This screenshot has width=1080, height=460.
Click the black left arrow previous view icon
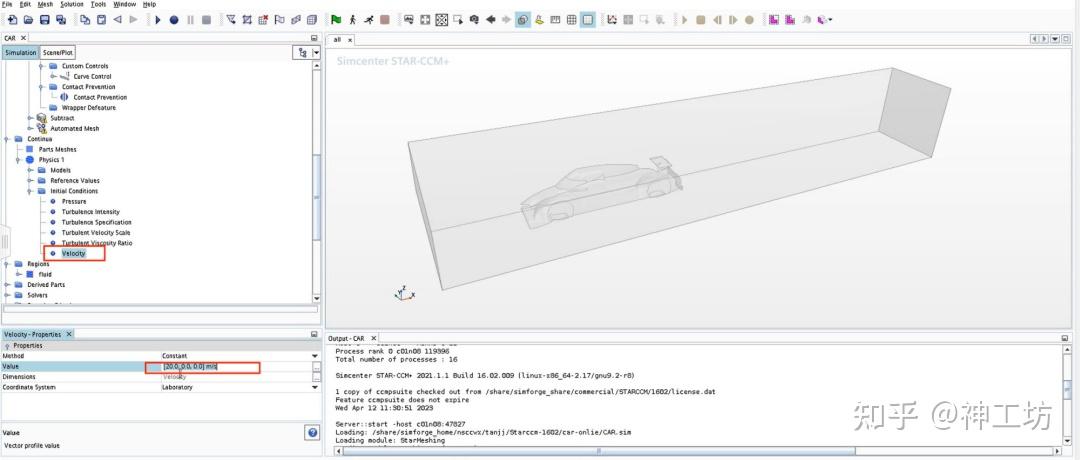(x=490, y=20)
